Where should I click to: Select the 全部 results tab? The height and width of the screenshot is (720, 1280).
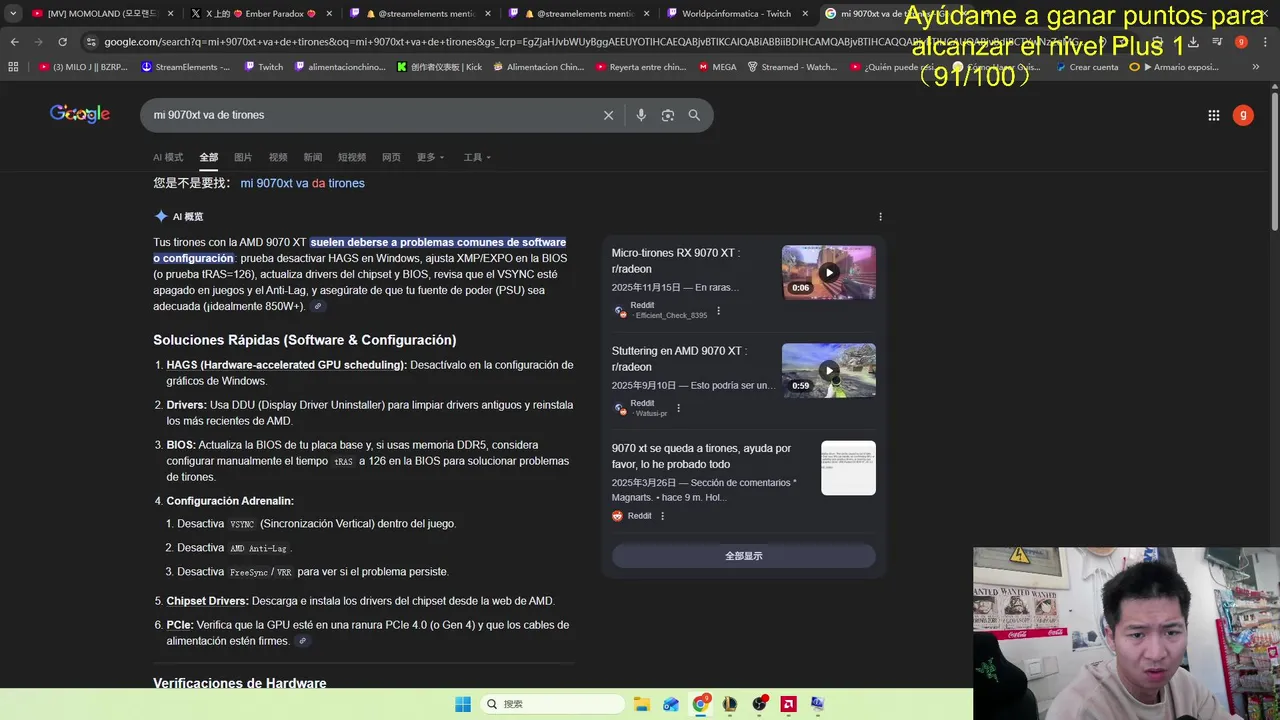[208, 157]
